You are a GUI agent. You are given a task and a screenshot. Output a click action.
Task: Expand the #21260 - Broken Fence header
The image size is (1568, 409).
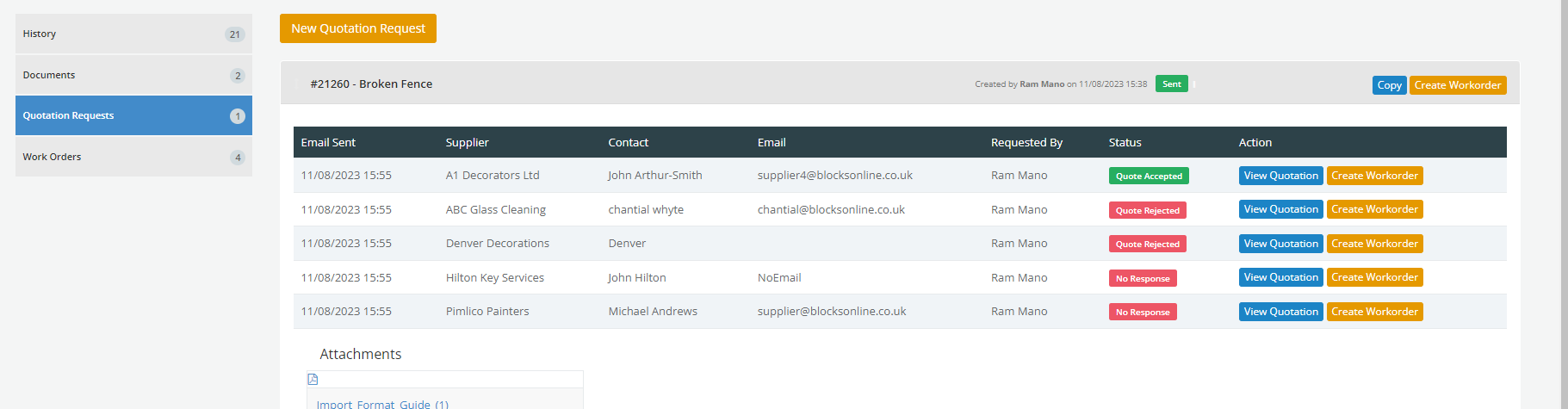coord(371,84)
